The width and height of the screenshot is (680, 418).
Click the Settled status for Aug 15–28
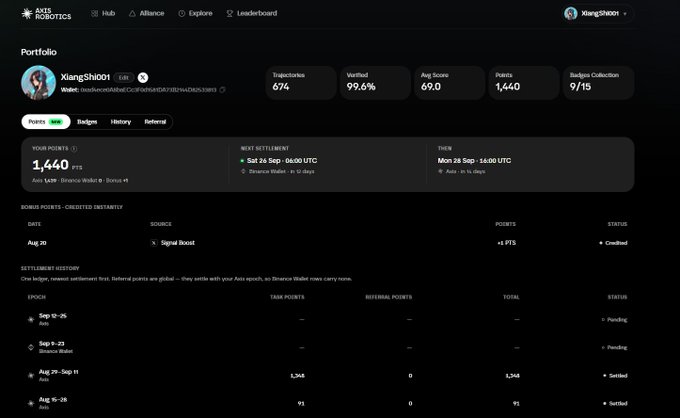point(615,403)
